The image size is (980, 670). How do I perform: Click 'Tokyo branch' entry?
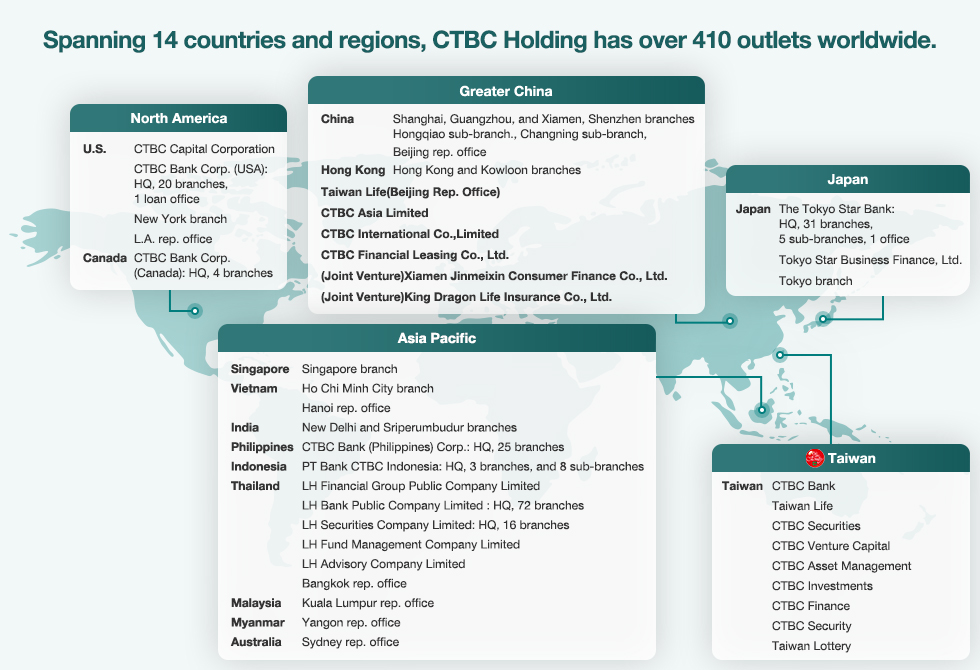[x=815, y=281]
